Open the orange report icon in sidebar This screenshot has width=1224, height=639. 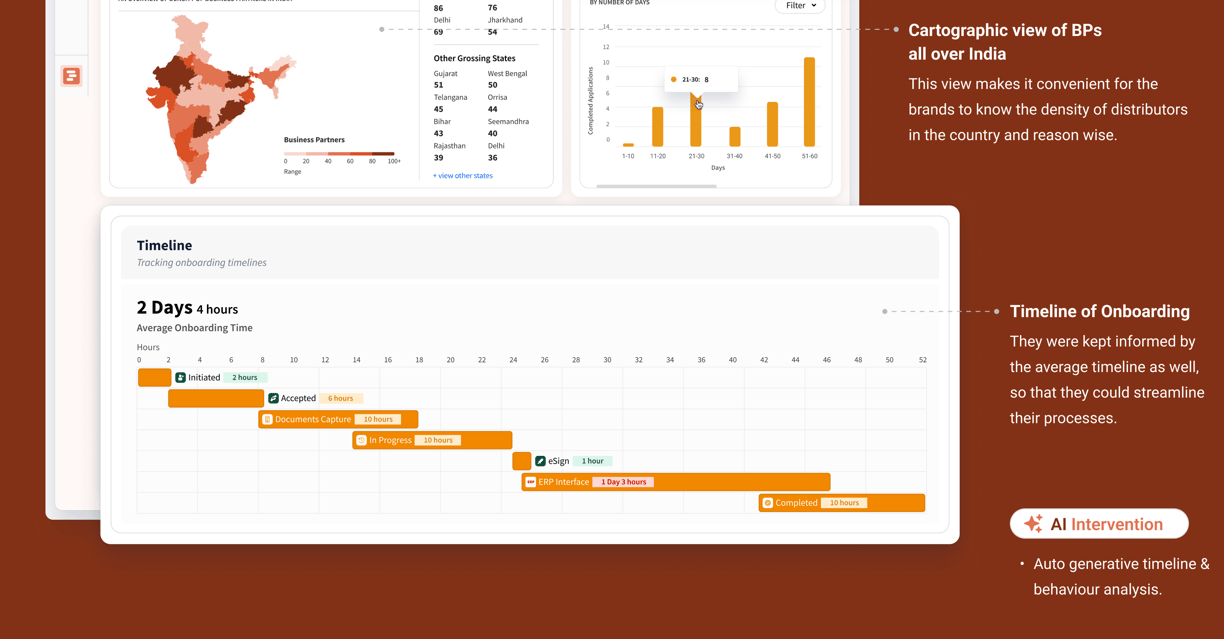pyautogui.click(x=71, y=76)
